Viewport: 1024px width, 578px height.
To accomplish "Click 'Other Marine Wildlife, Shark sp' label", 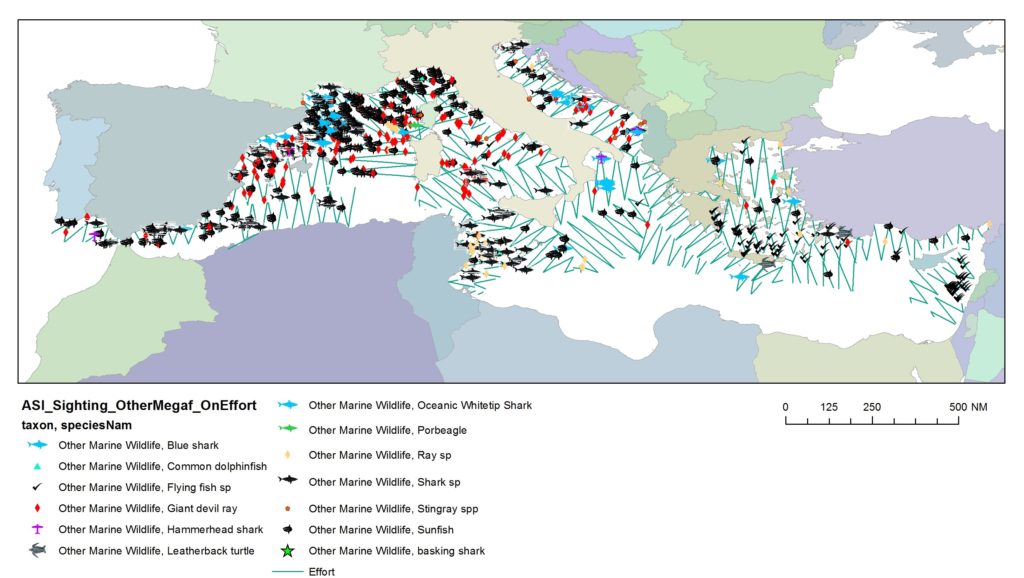I will coord(384,482).
